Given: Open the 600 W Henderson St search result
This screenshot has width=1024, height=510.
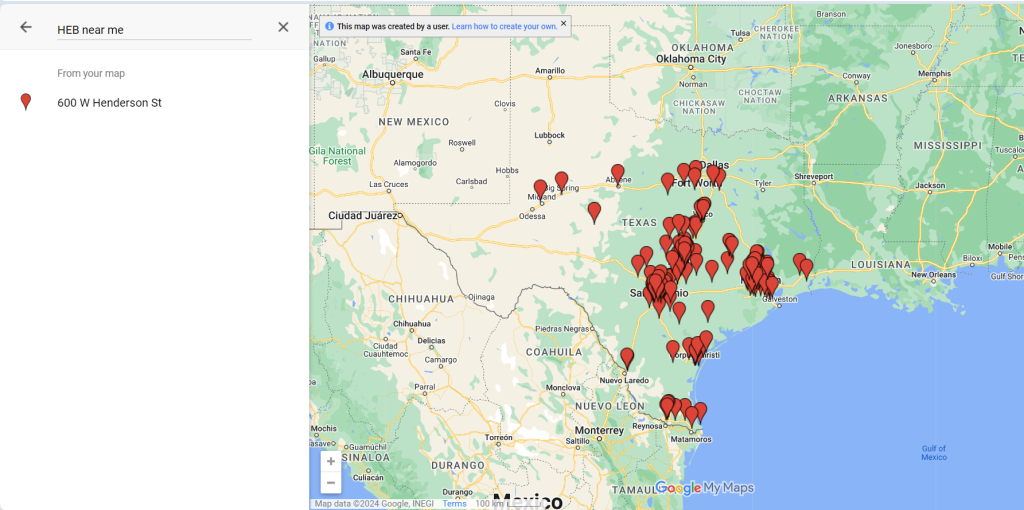Looking at the screenshot, I should coord(109,103).
